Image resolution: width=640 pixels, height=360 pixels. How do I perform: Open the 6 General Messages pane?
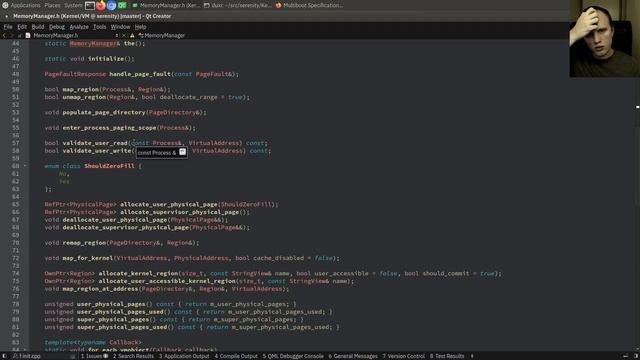click(x=353, y=356)
